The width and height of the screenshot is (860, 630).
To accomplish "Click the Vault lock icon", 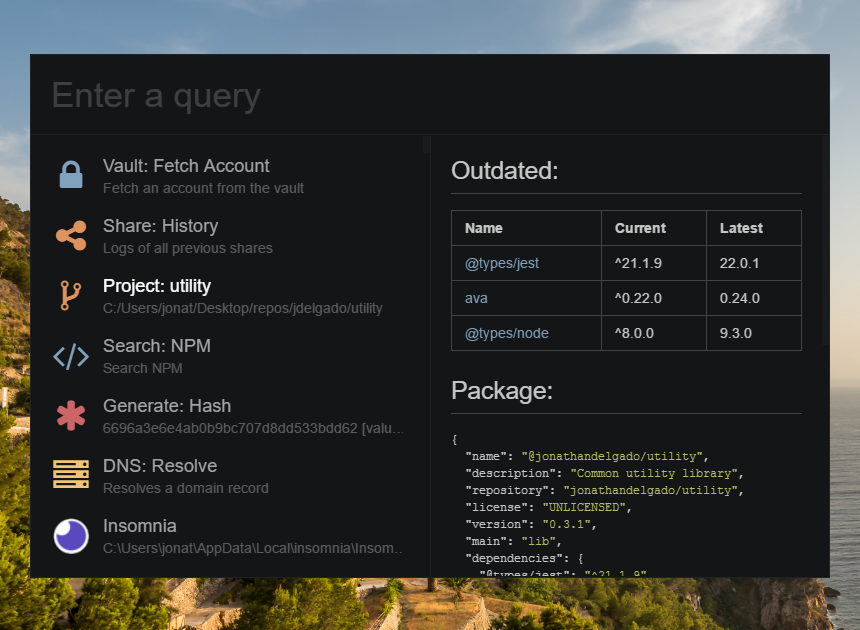I will pyautogui.click(x=71, y=175).
